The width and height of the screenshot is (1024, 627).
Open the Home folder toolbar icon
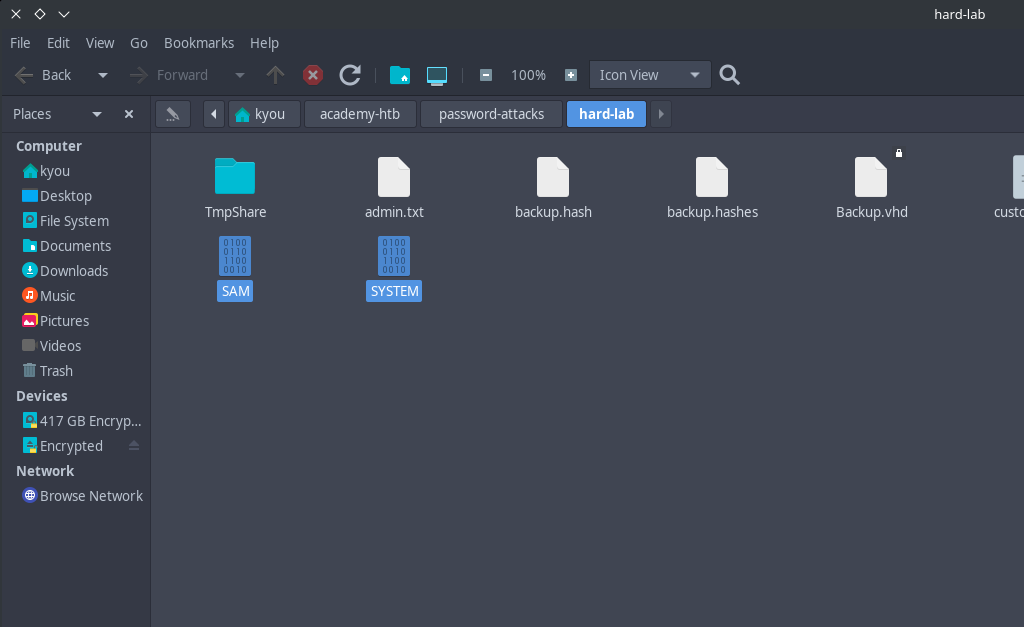pyautogui.click(x=400, y=75)
